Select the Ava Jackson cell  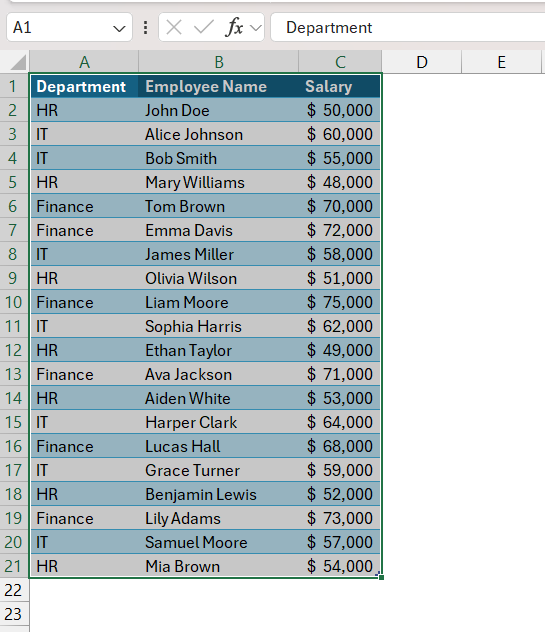click(x=218, y=374)
